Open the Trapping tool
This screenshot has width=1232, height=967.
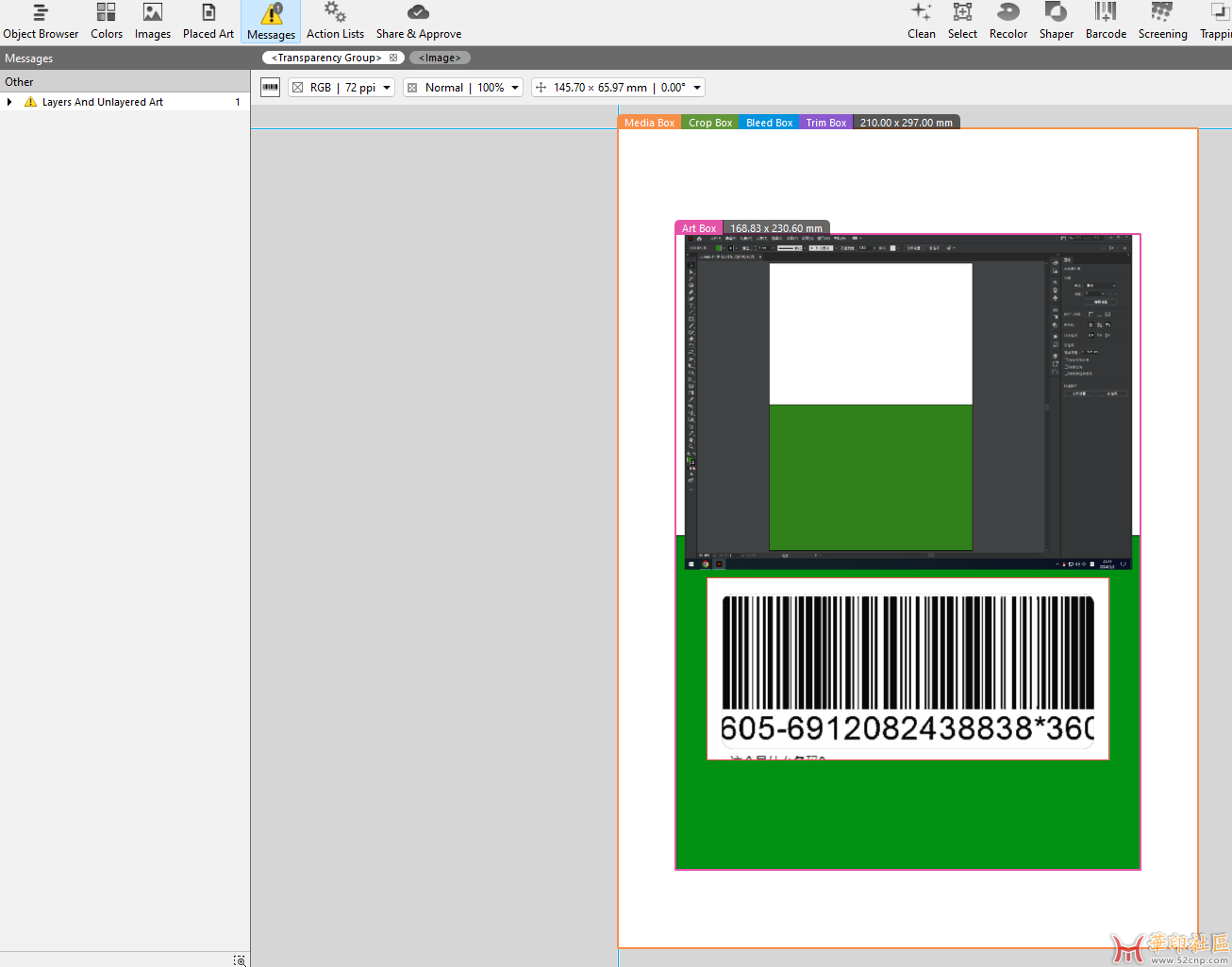[x=1216, y=22]
